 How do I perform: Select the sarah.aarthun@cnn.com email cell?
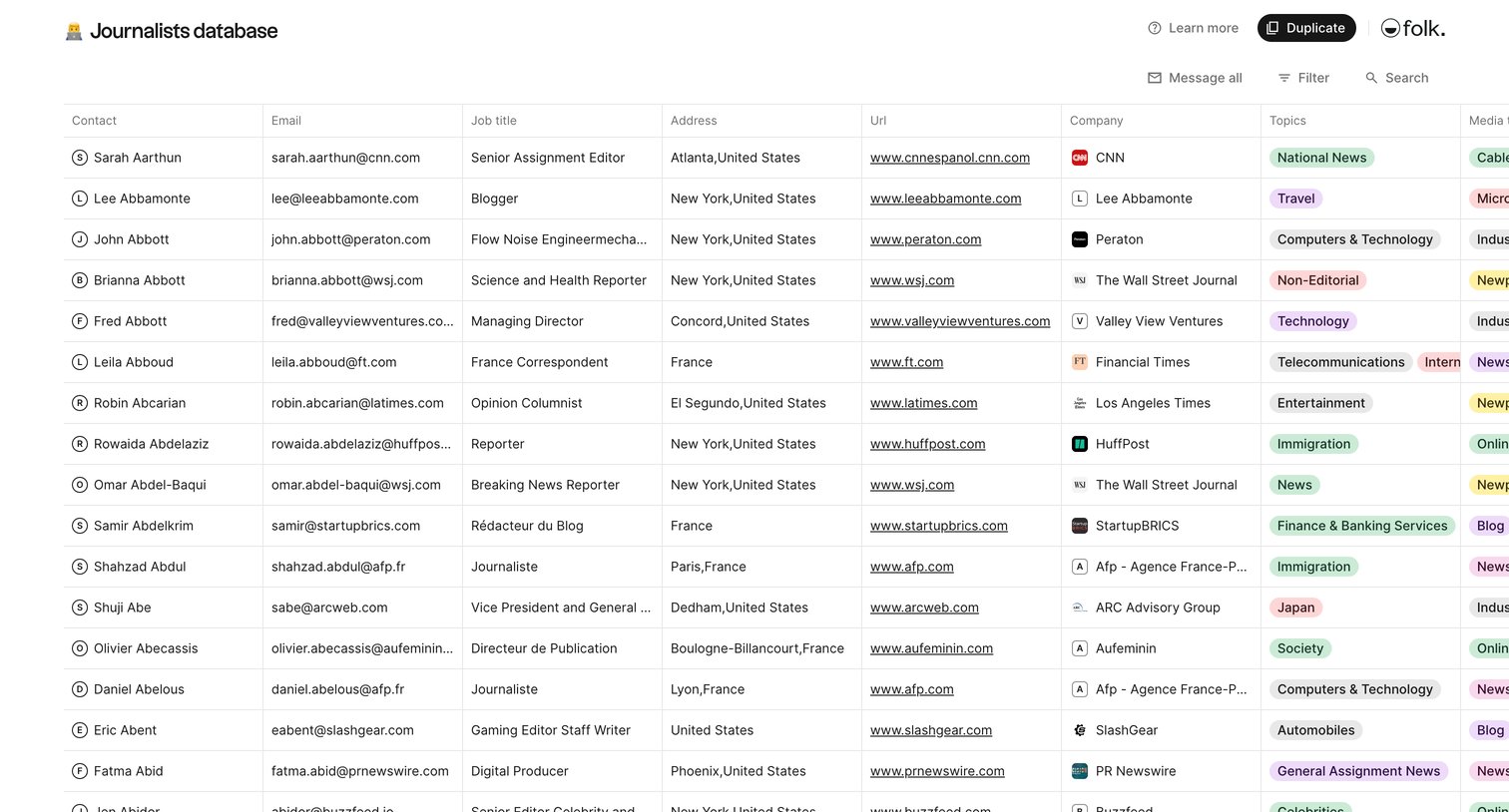pyautogui.click(x=362, y=158)
